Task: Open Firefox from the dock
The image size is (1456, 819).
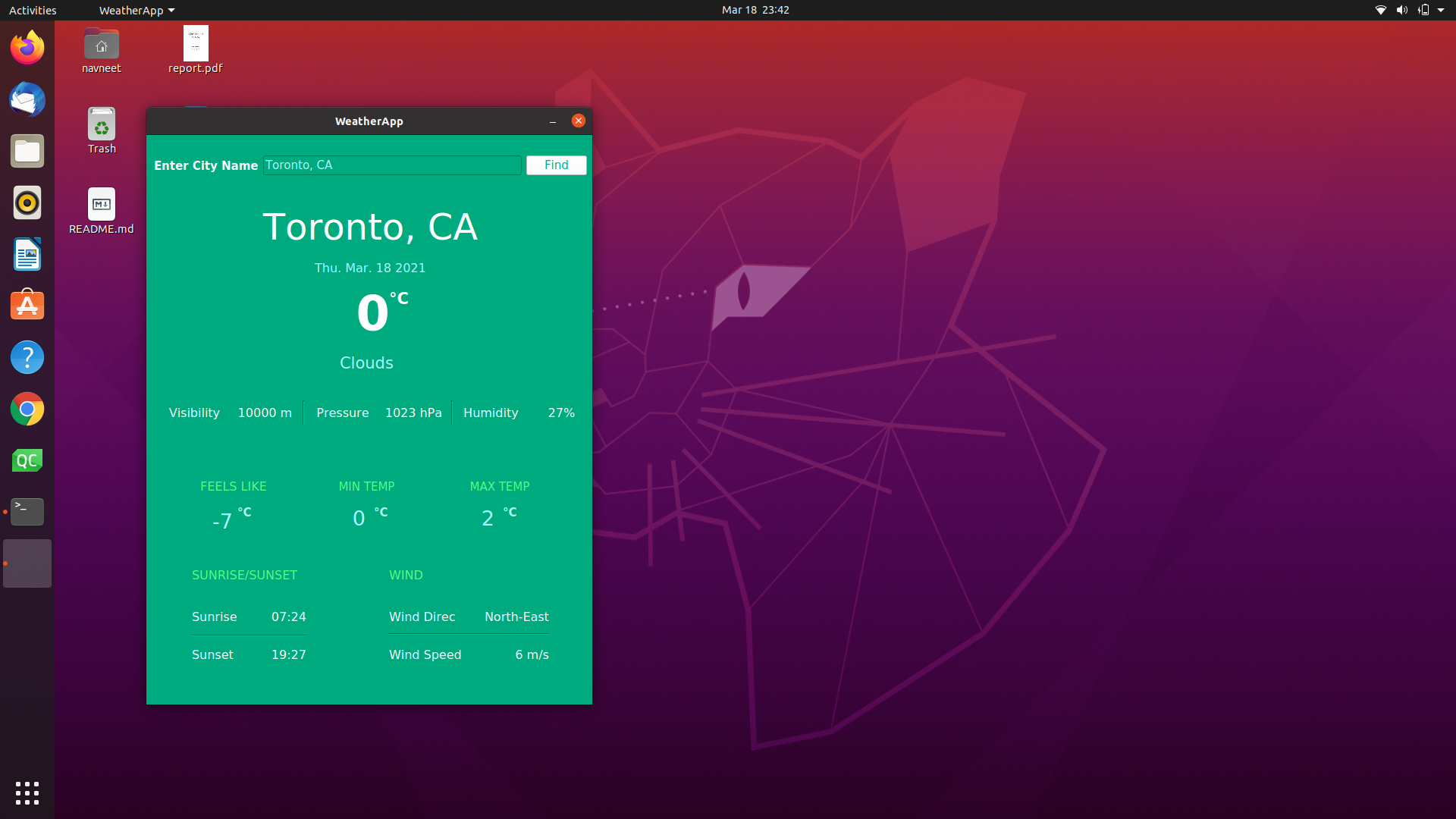Action: 27,48
